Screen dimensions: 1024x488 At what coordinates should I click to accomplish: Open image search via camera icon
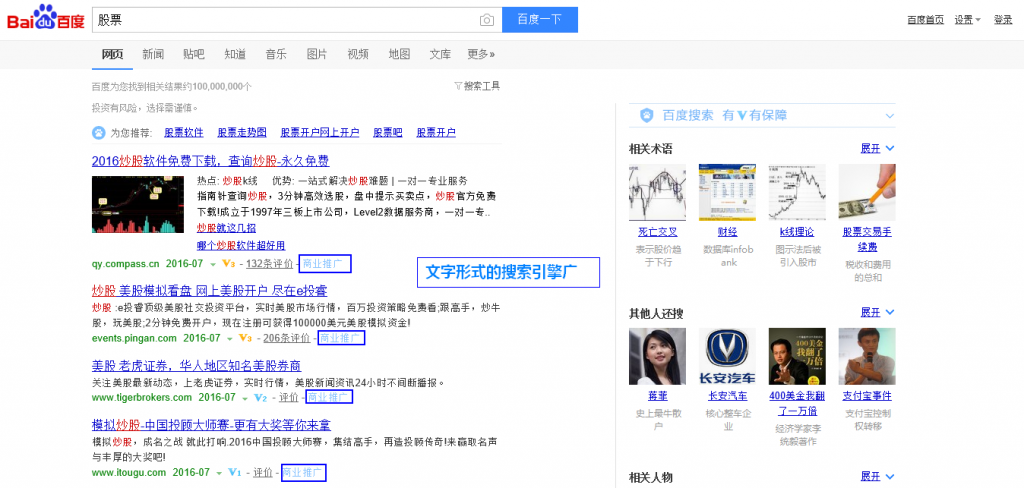point(487,20)
